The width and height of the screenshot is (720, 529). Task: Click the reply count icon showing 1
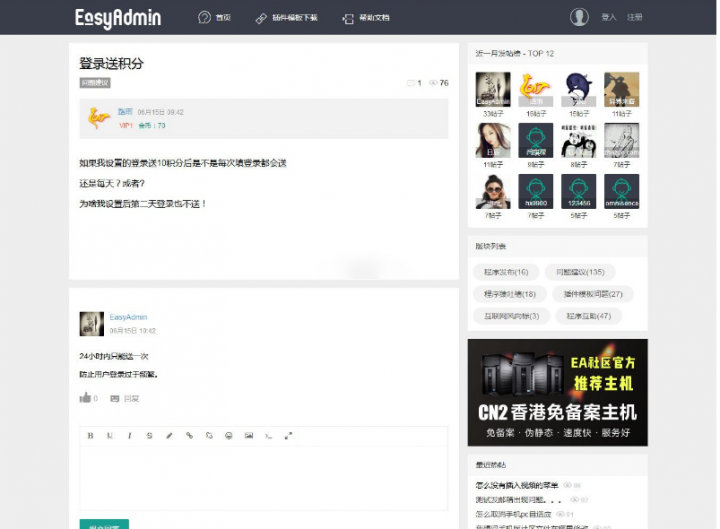(411, 83)
